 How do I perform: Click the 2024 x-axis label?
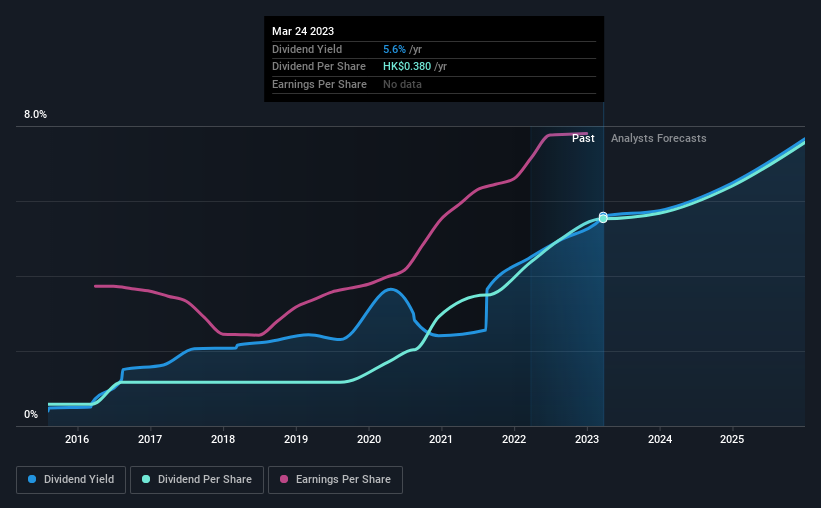(660, 439)
